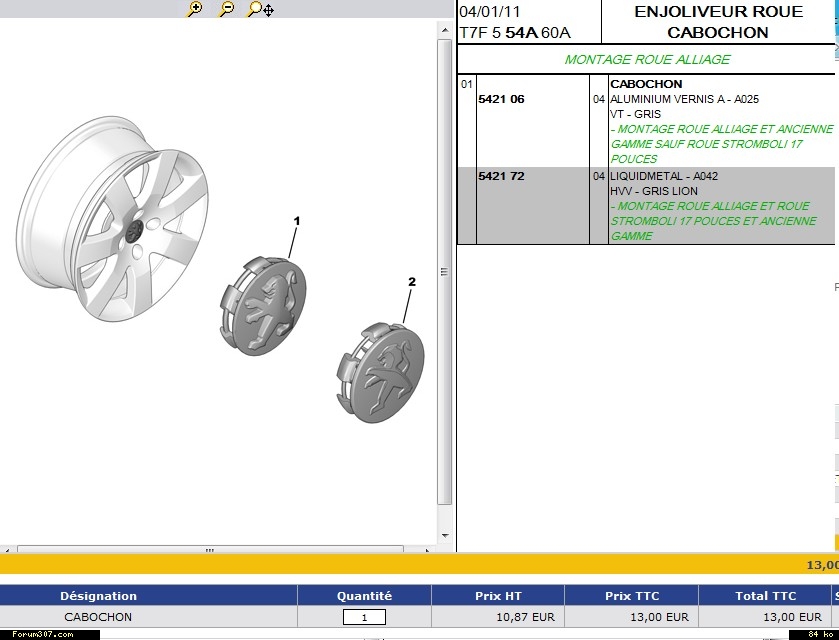Viewport: 839px width, 640px height.
Task: Select part number 5421 72
Action: pos(501,176)
